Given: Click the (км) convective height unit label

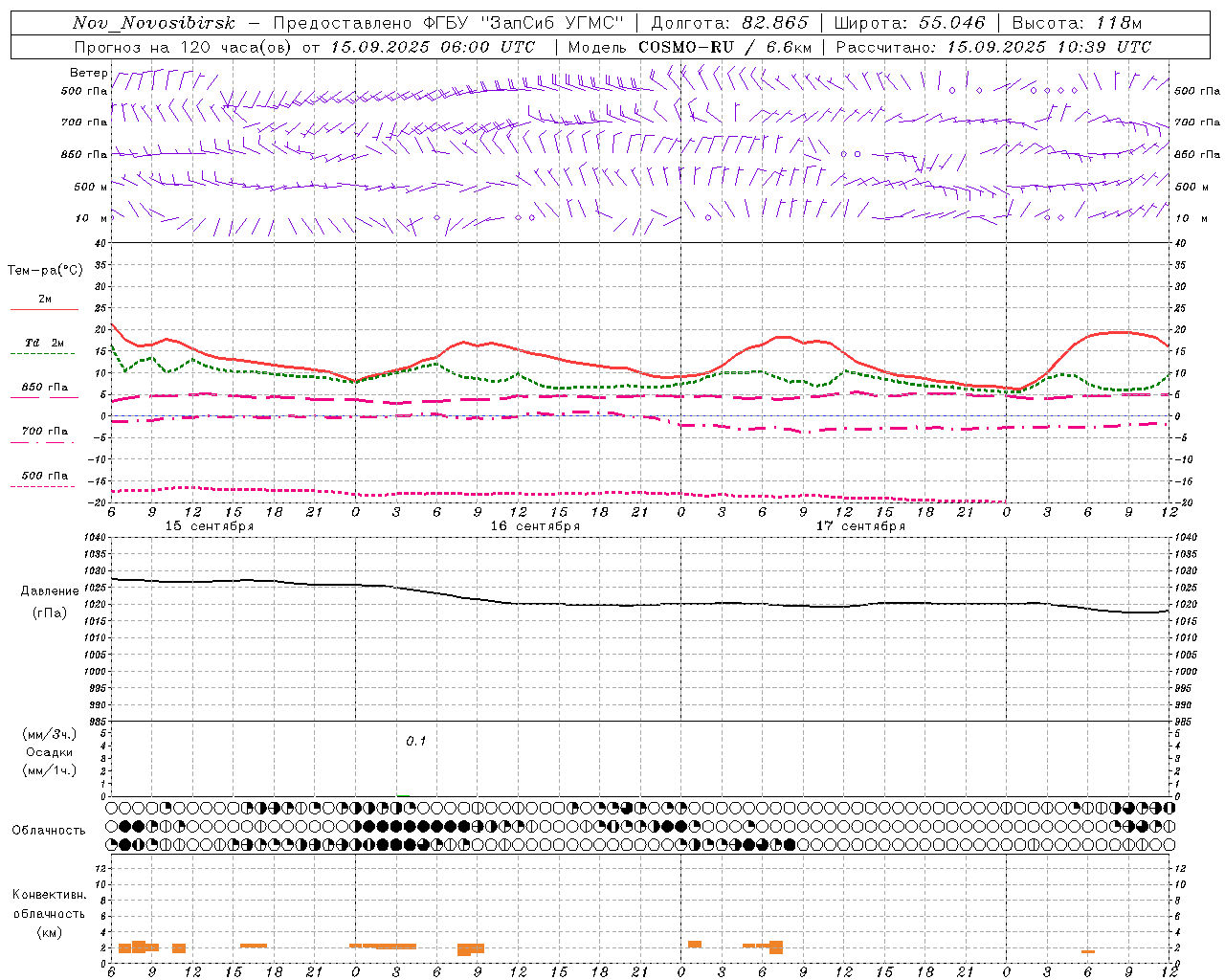Looking at the screenshot, I should click(x=49, y=932).
